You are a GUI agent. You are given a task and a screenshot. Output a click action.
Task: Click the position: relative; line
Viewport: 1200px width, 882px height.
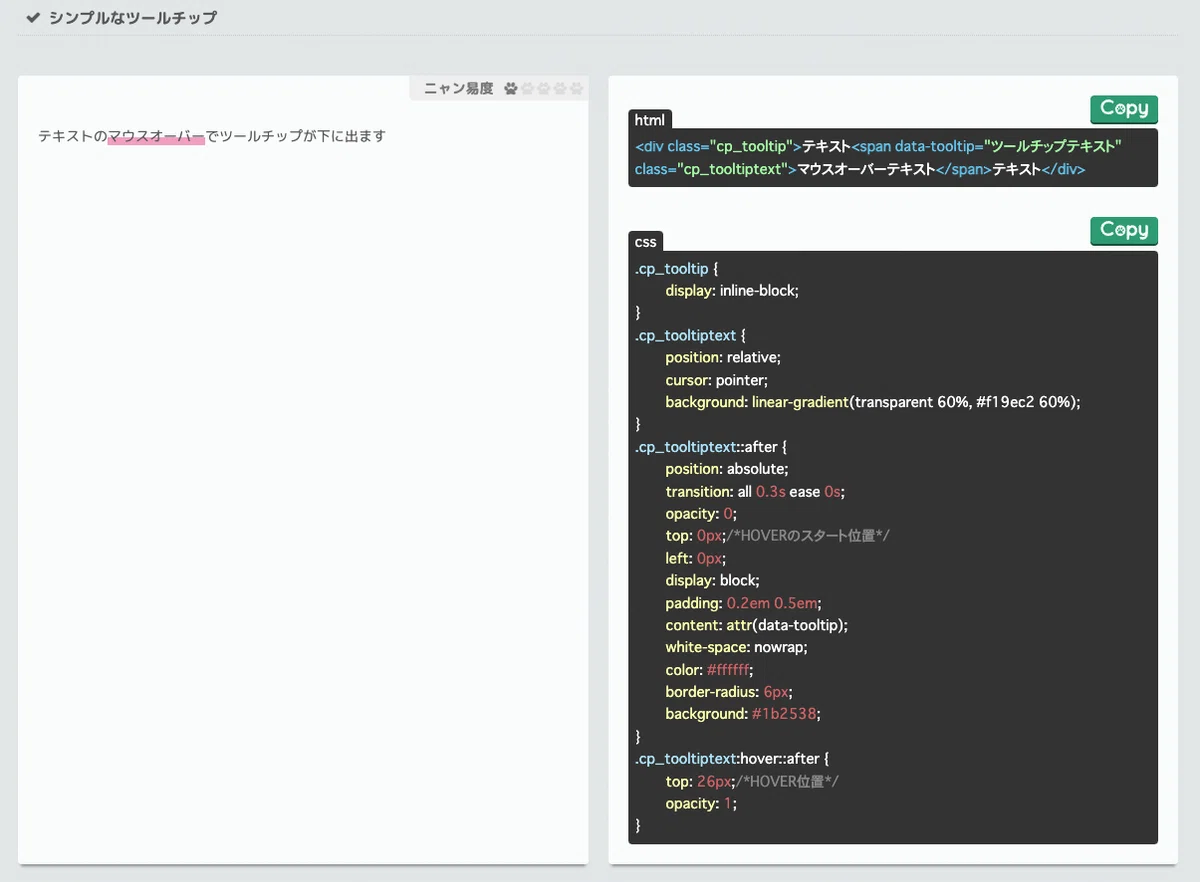click(x=723, y=357)
